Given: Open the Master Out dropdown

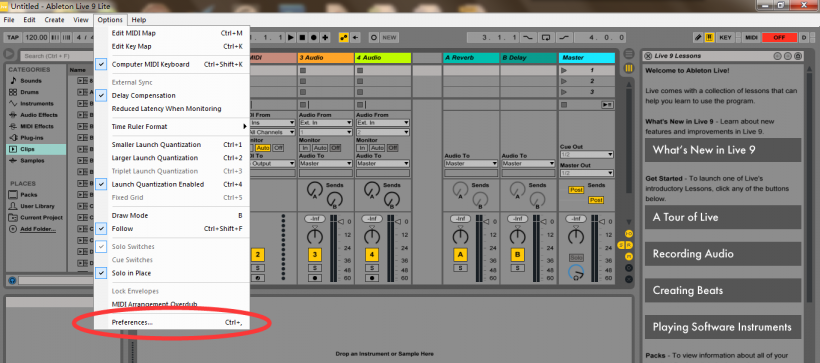Looking at the screenshot, I should [587, 173].
